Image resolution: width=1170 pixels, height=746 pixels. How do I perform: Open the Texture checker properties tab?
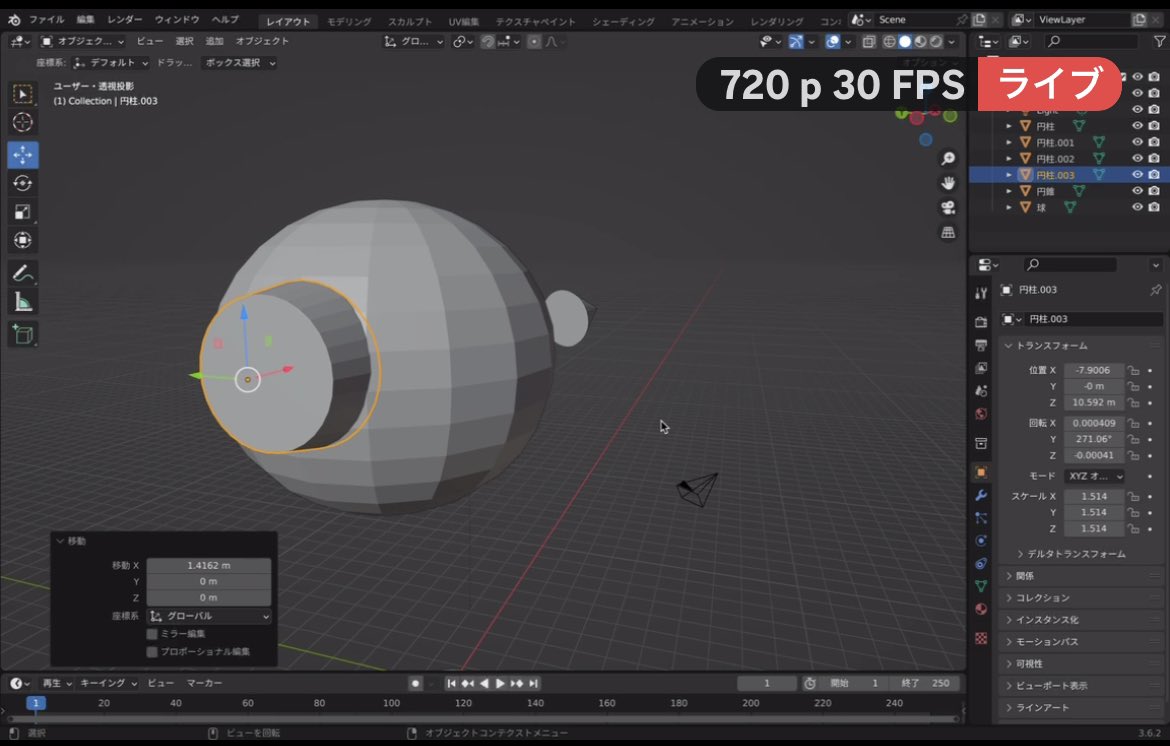point(981,639)
